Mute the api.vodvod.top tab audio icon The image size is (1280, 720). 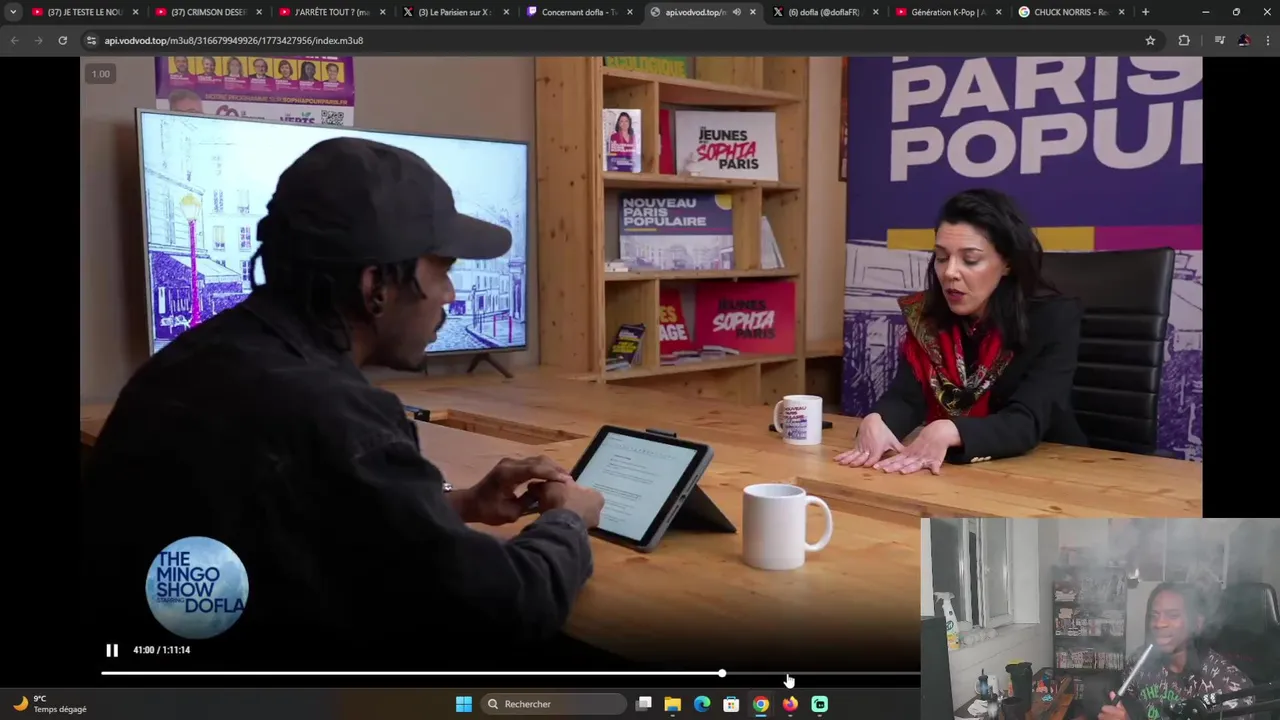click(736, 12)
